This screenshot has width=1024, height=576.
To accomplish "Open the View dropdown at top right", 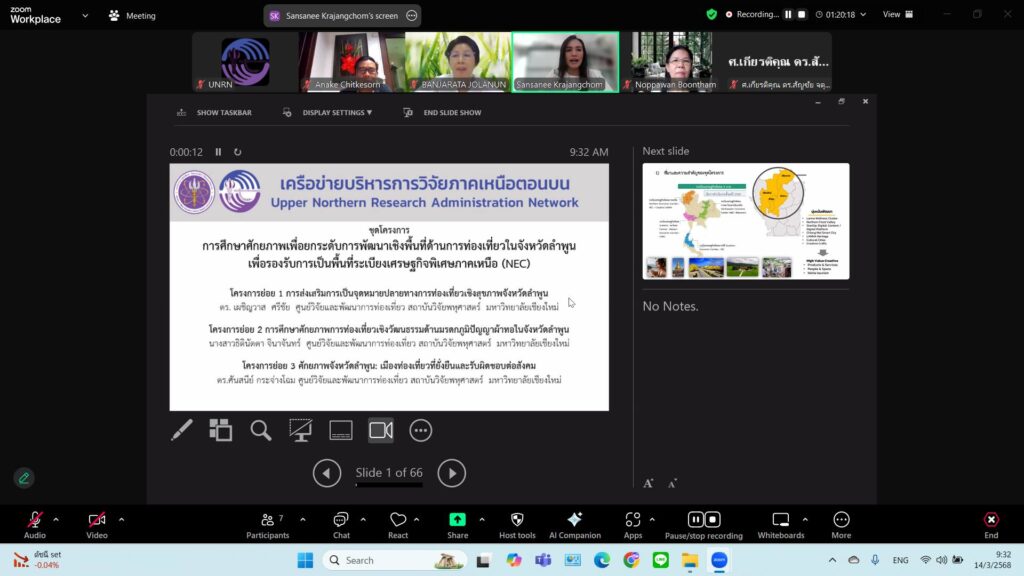I will tap(896, 15).
